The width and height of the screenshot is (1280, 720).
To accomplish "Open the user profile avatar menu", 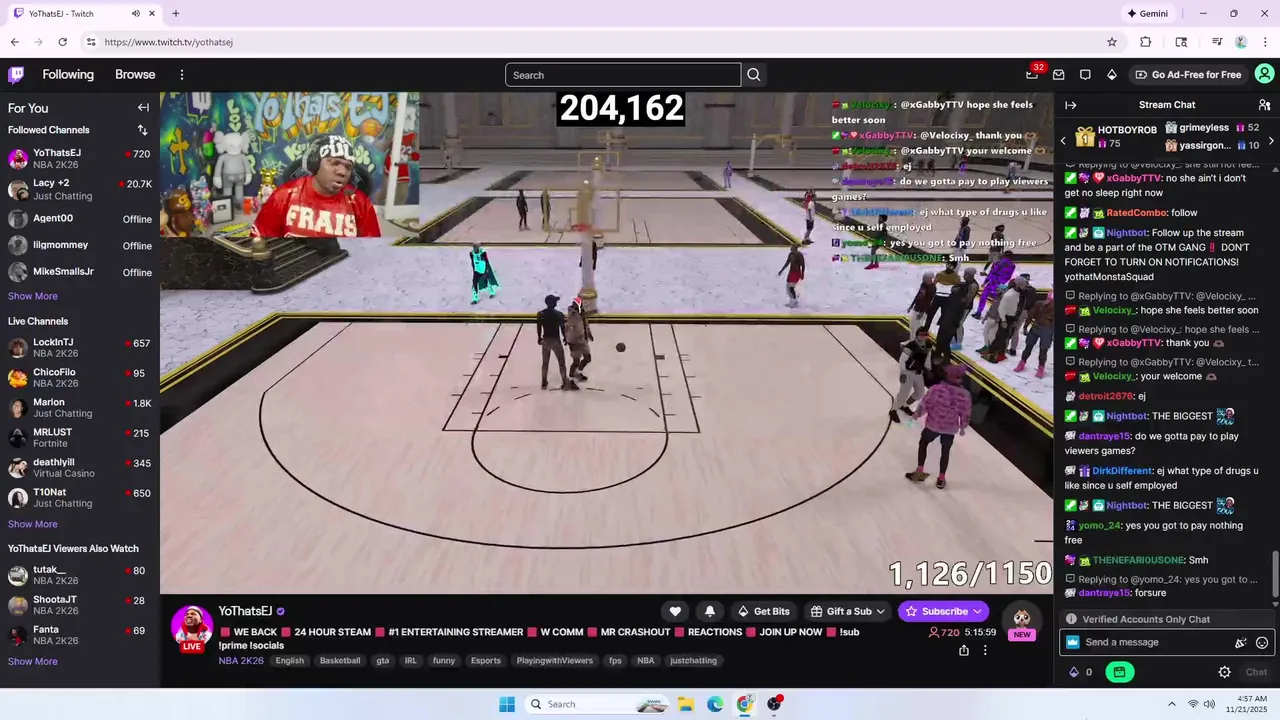I will tap(1265, 74).
